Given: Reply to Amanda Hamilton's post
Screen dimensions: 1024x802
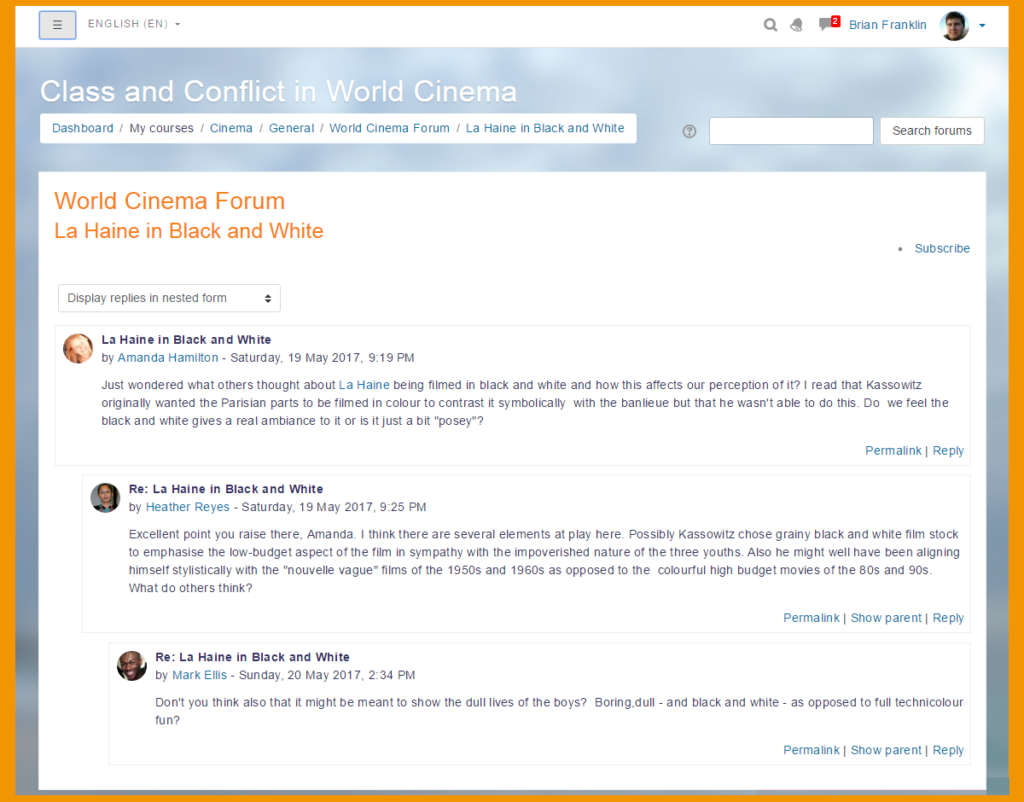Looking at the screenshot, I should [948, 450].
